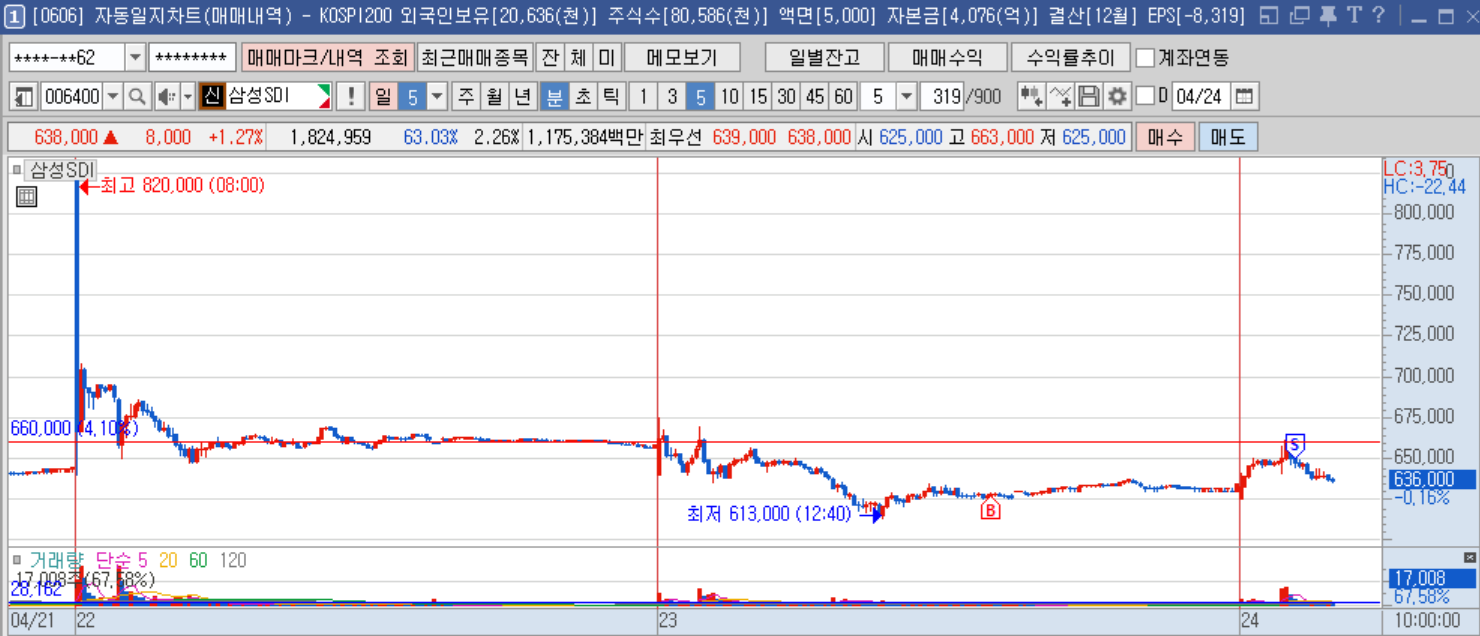
Task: Select 월 monthly chart toggle
Action: [494, 97]
